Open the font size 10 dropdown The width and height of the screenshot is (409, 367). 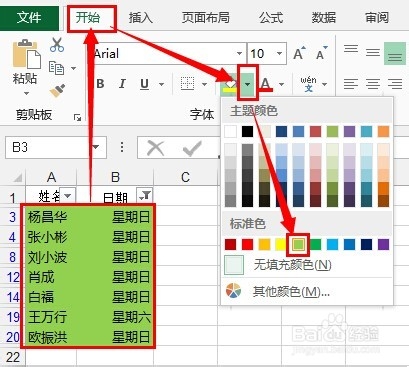[279, 53]
